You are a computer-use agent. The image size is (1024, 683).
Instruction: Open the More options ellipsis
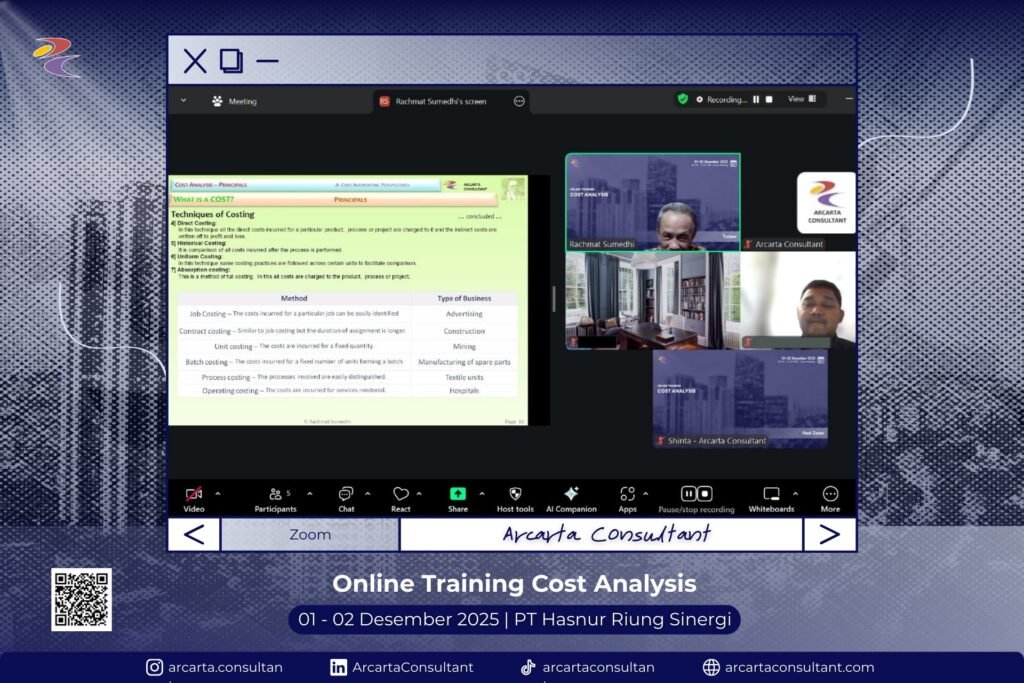pyautogui.click(x=830, y=494)
